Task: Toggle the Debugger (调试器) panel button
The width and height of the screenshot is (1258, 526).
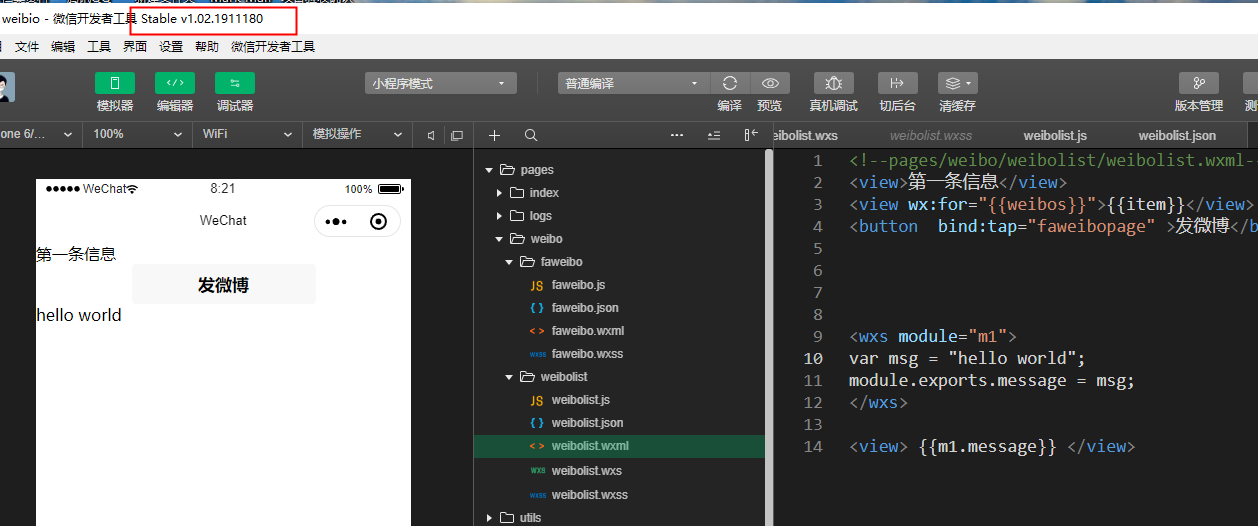Action: (235, 84)
